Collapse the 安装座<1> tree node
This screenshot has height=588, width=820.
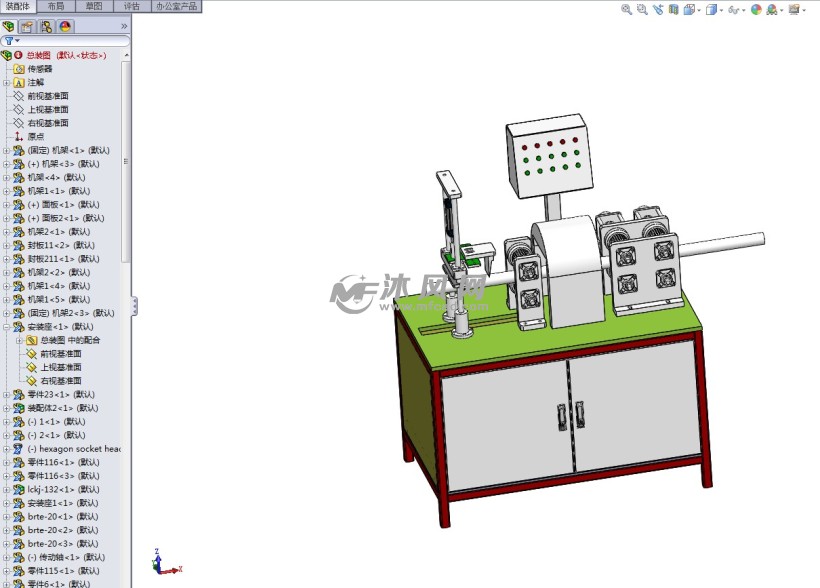coord(6,327)
